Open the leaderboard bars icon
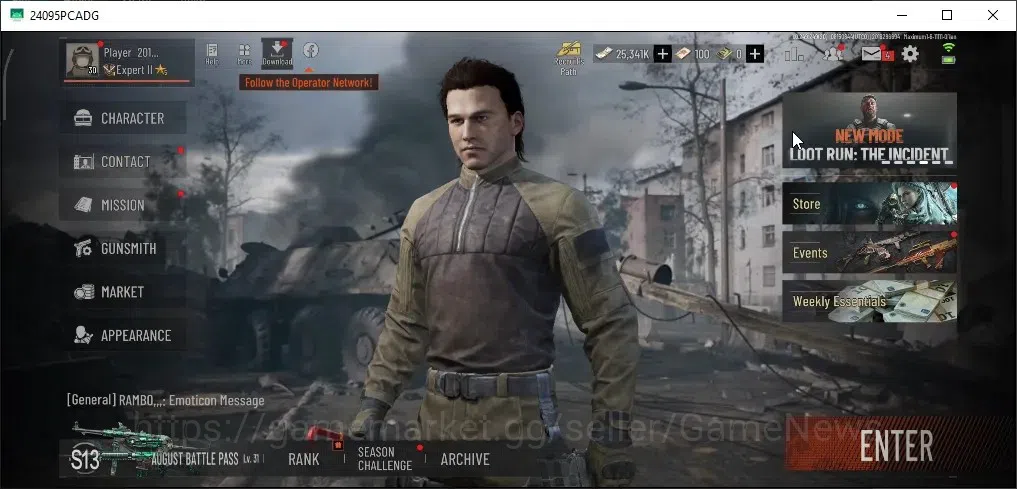1017x489 pixels. tap(794, 54)
